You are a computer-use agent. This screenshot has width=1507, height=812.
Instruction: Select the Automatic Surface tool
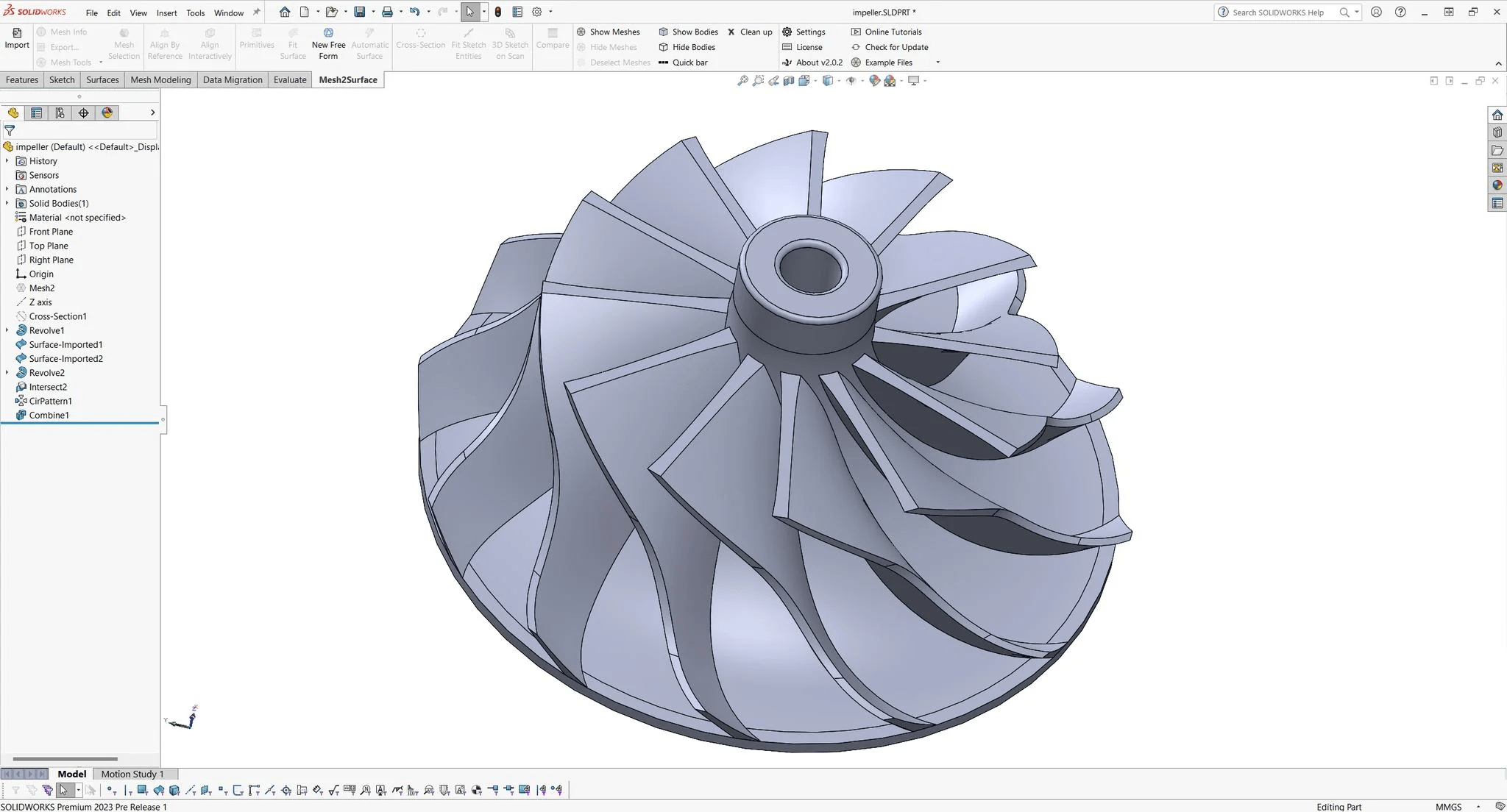tap(369, 43)
